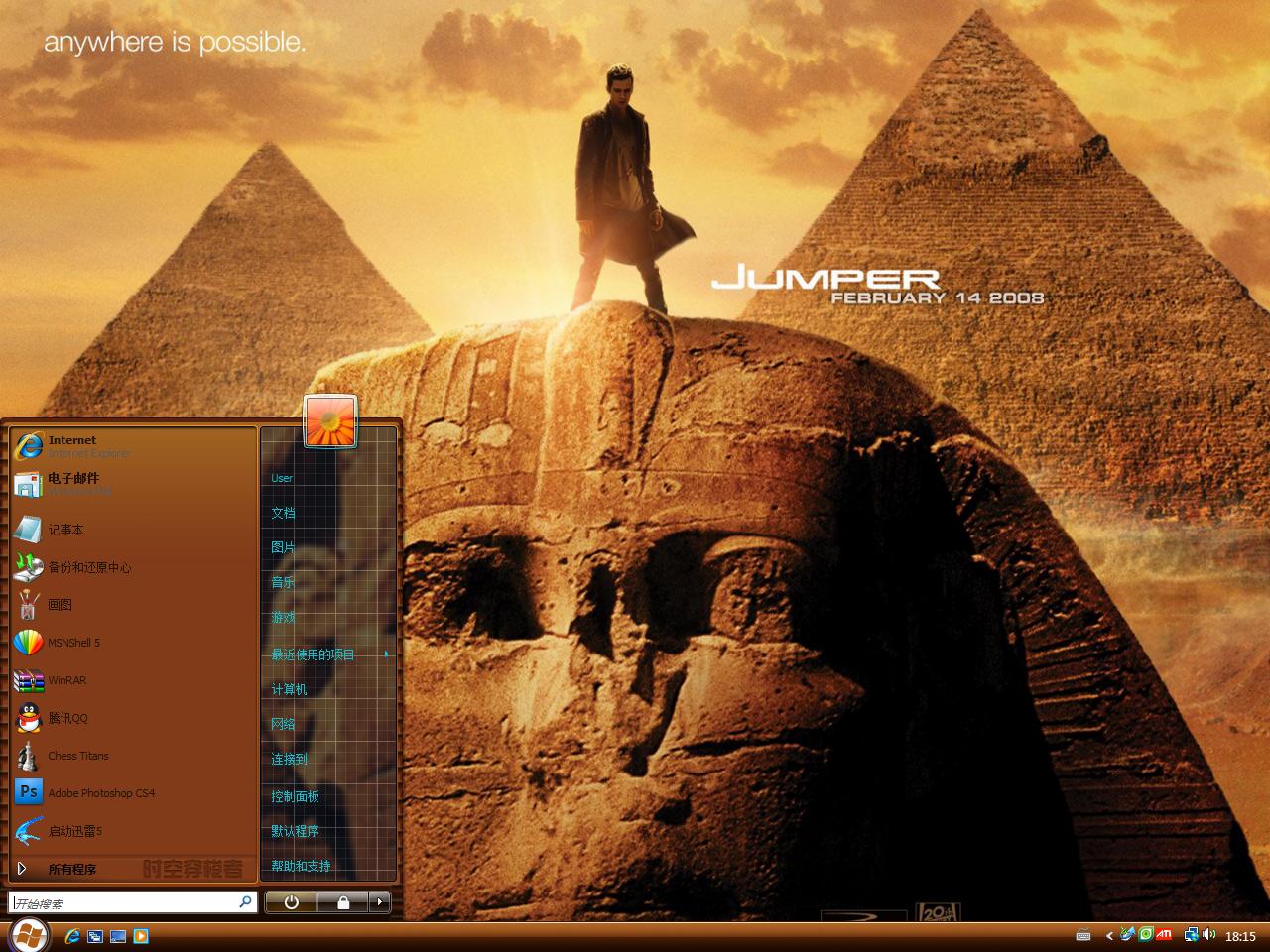Screen dimensions: 1270x952
Task: Open 连接到 connect to
Action: (328, 759)
